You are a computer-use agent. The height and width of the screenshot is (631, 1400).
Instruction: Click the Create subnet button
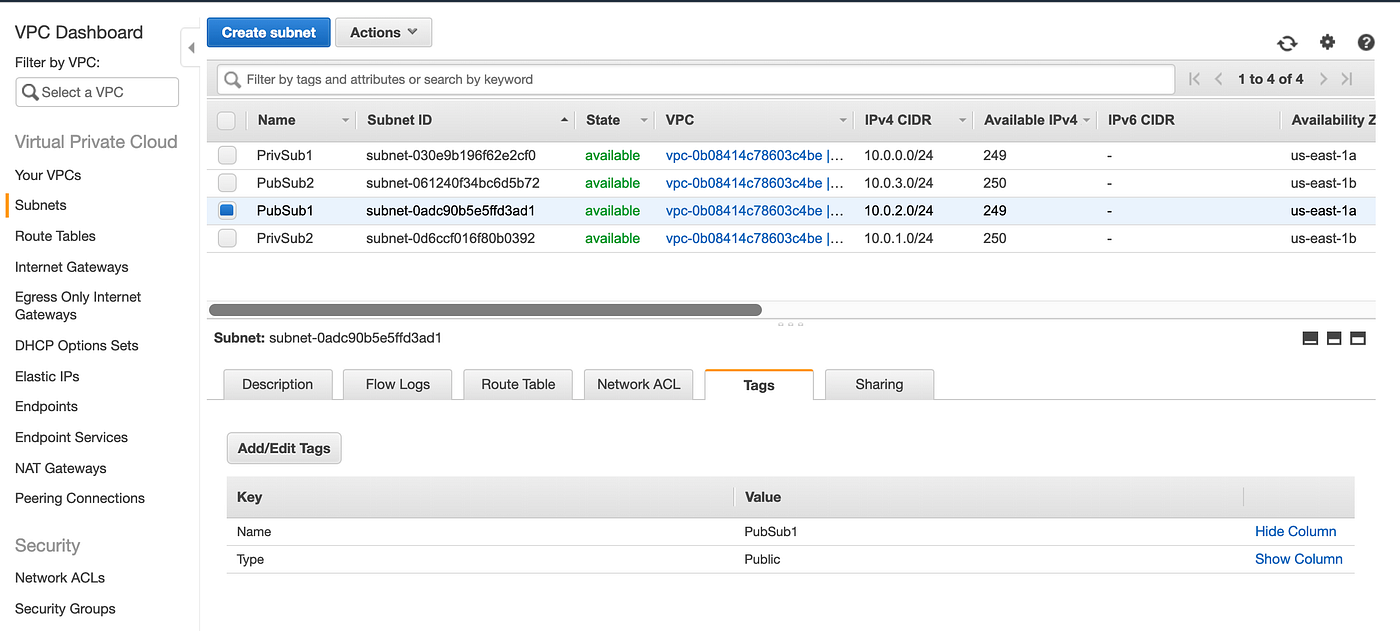268,32
